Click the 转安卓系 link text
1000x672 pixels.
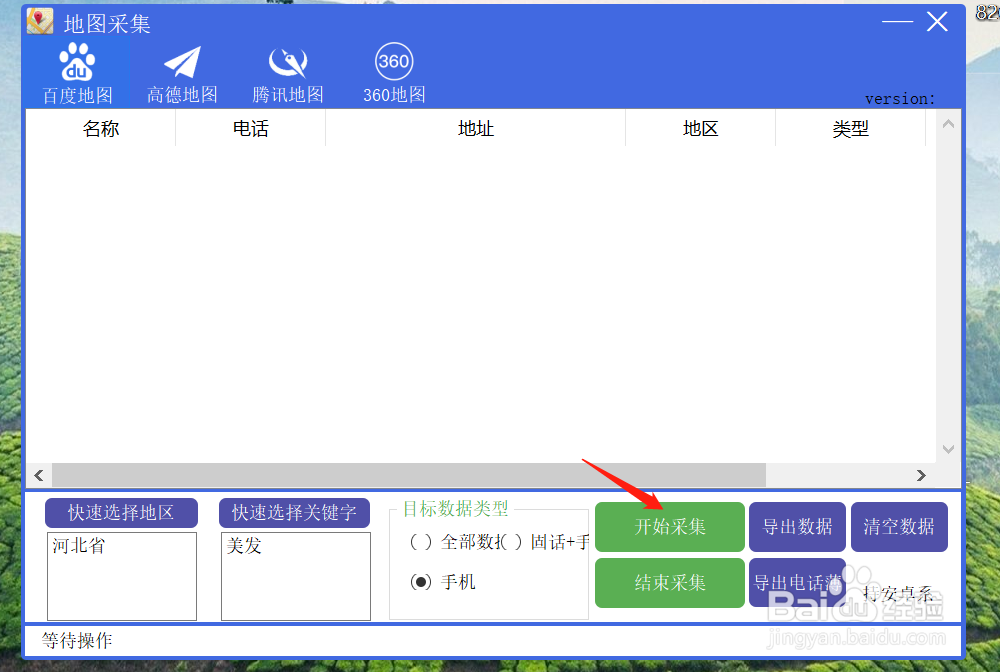[x=898, y=594]
